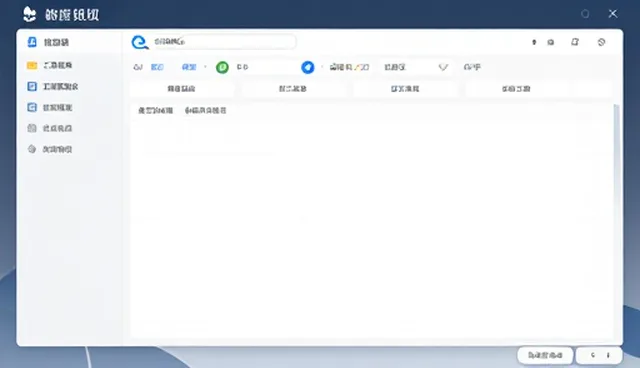Image resolution: width=640 pixels, height=368 pixels.
Task: Click the white arrows button below window
Action: (x=599, y=355)
